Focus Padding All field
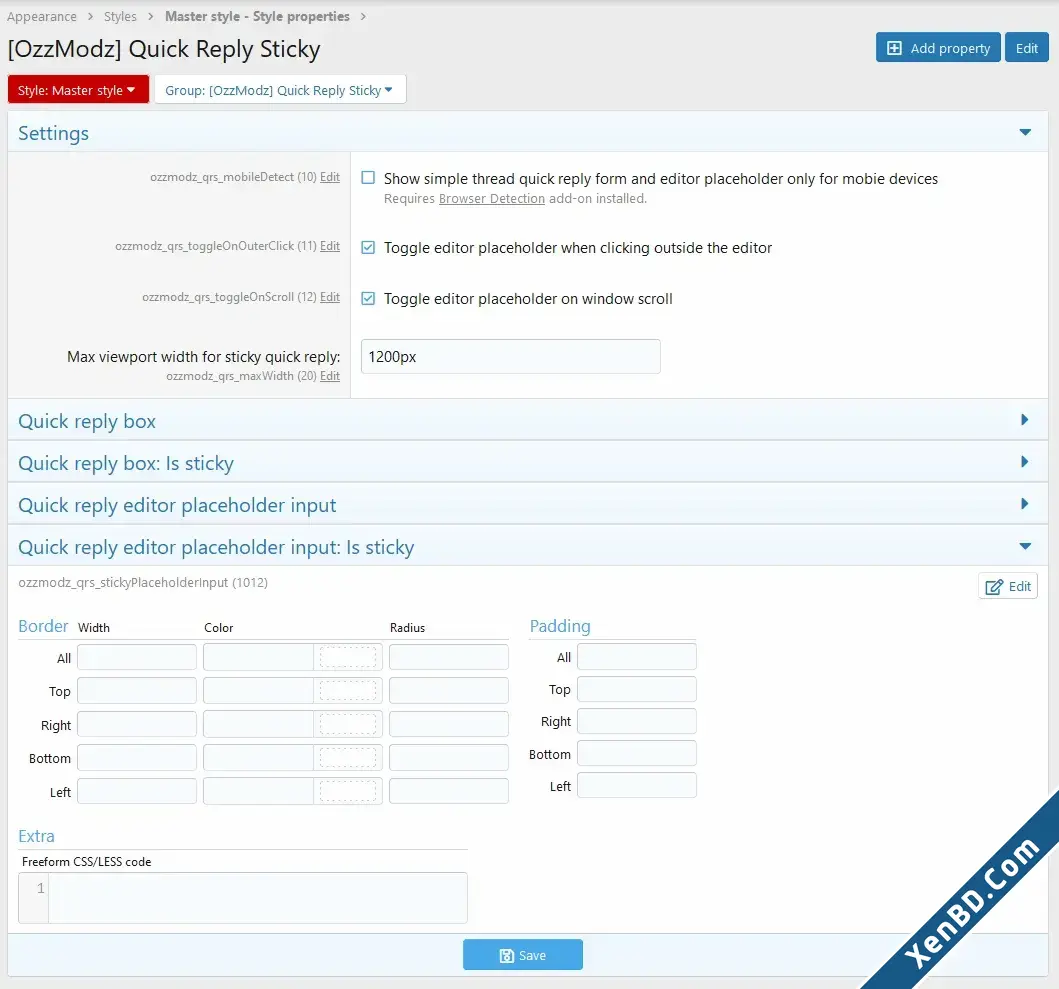1059x989 pixels. pos(637,657)
